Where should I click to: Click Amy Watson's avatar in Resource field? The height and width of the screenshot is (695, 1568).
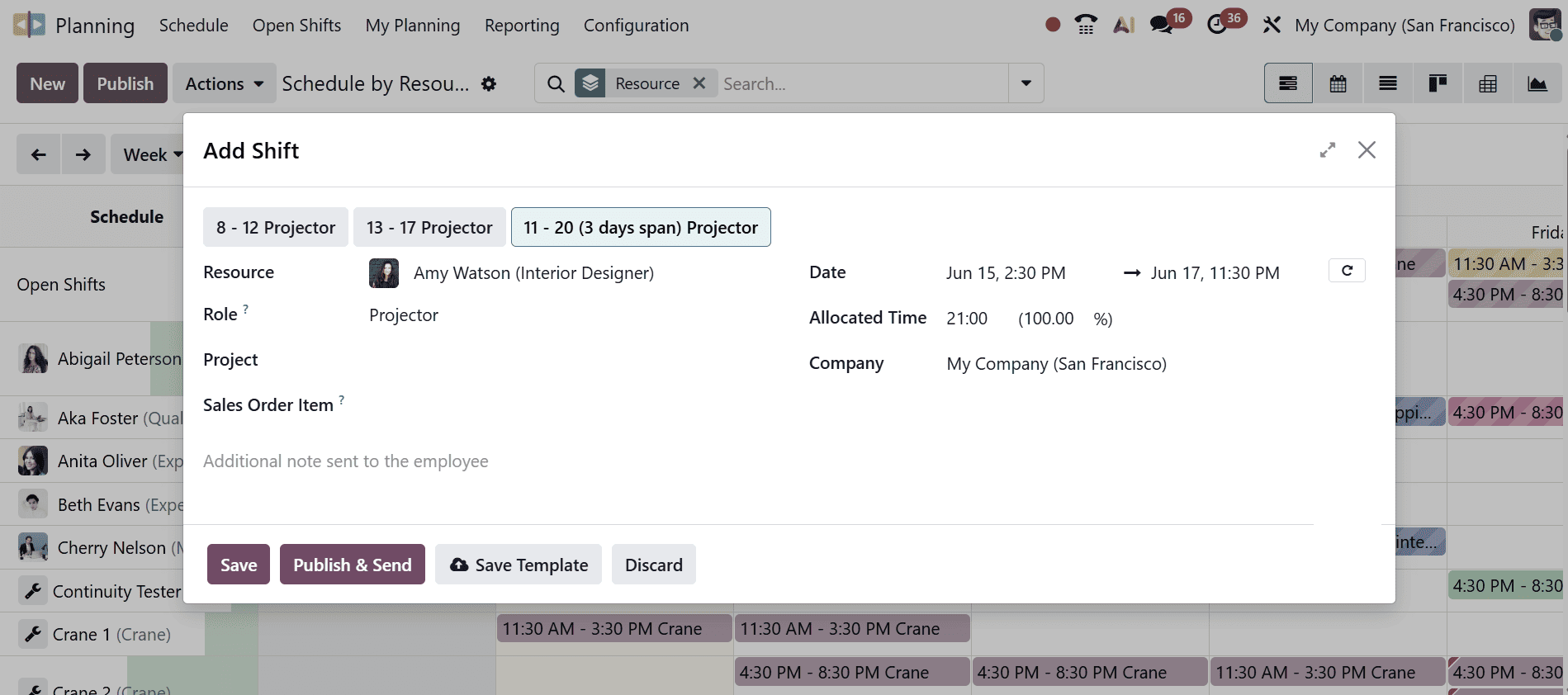pos(384,273)
